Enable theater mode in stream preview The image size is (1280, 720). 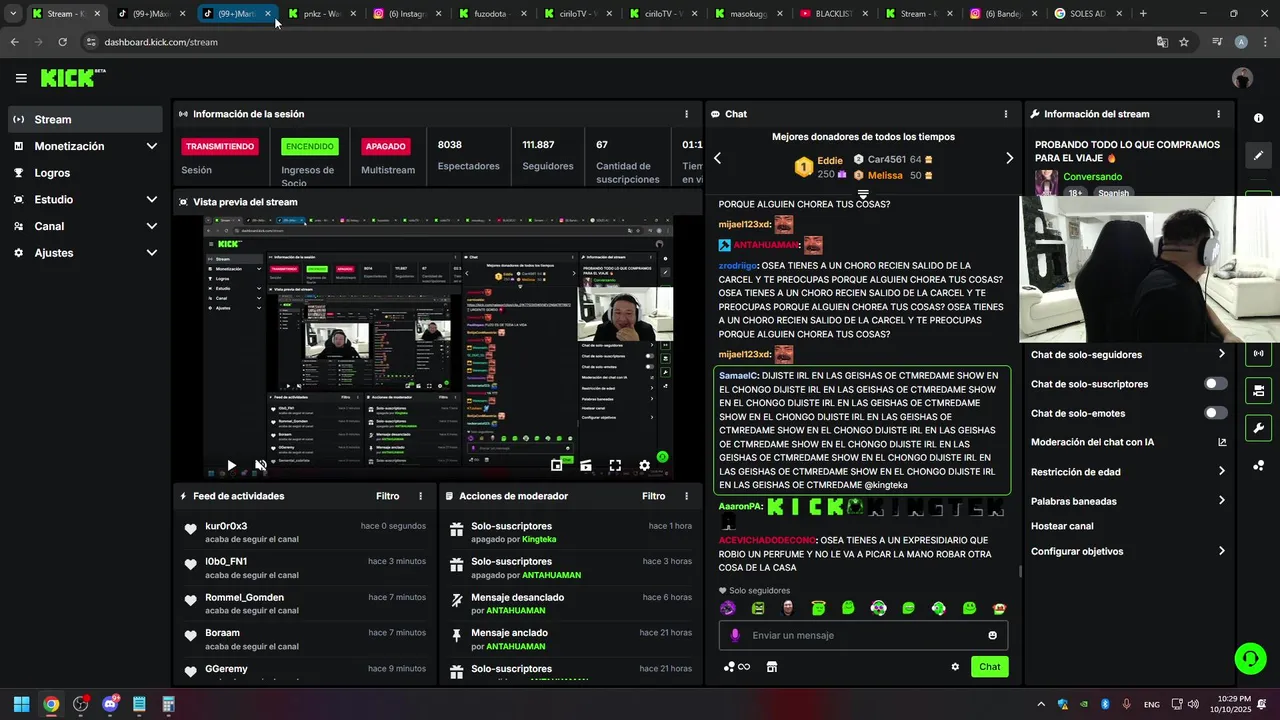click(x=586, y=465)
